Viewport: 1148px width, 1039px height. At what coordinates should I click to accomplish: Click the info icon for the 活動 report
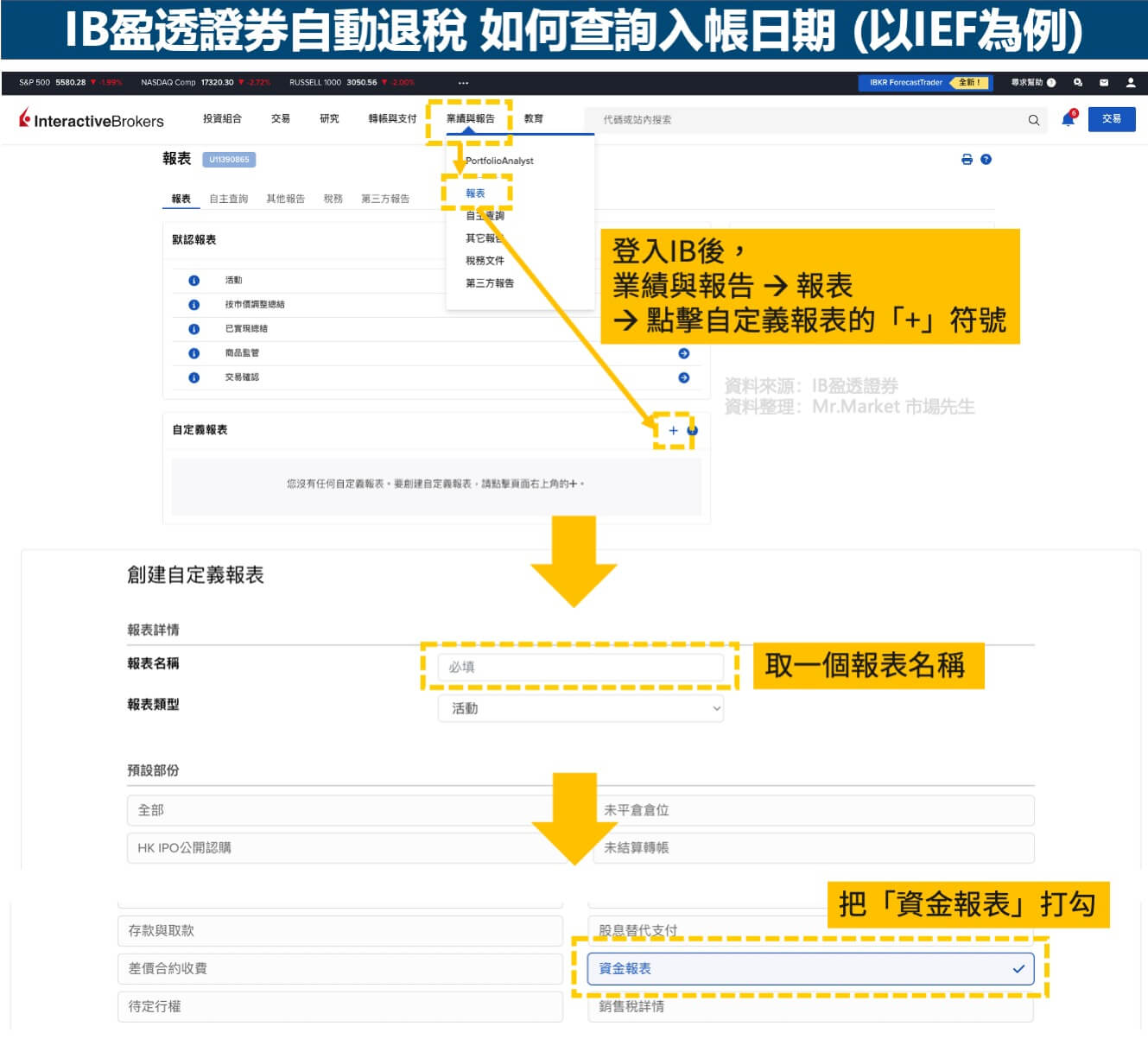coord(193,281)
